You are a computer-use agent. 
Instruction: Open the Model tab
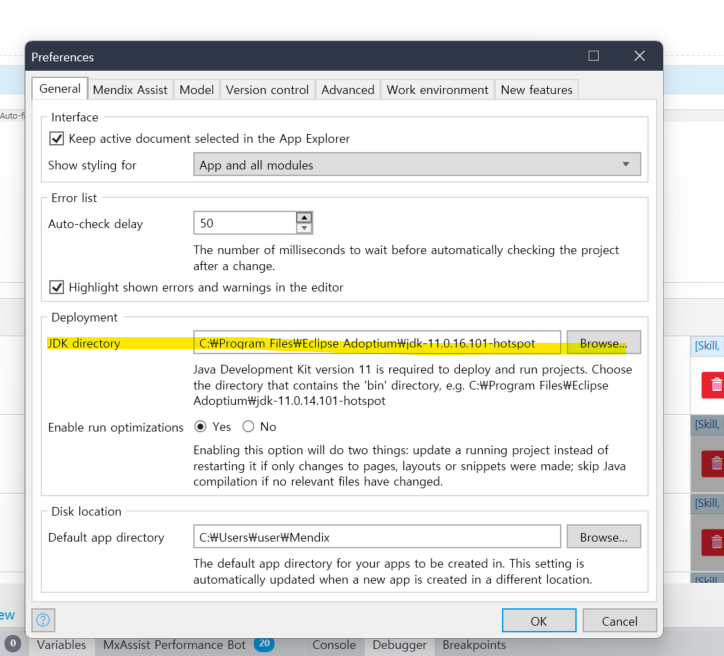(x=197, y=90)
